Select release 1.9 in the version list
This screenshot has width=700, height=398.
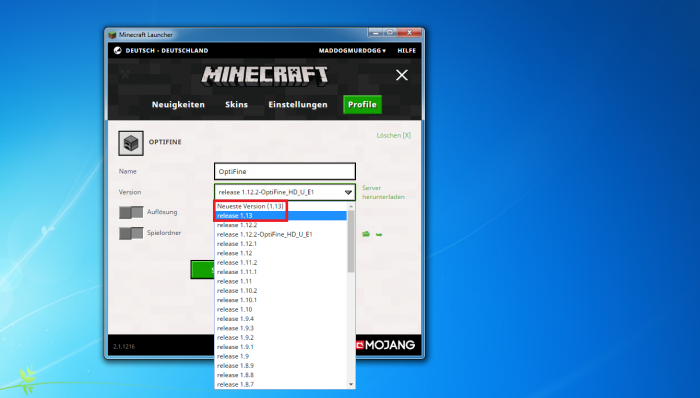point(281,356)
